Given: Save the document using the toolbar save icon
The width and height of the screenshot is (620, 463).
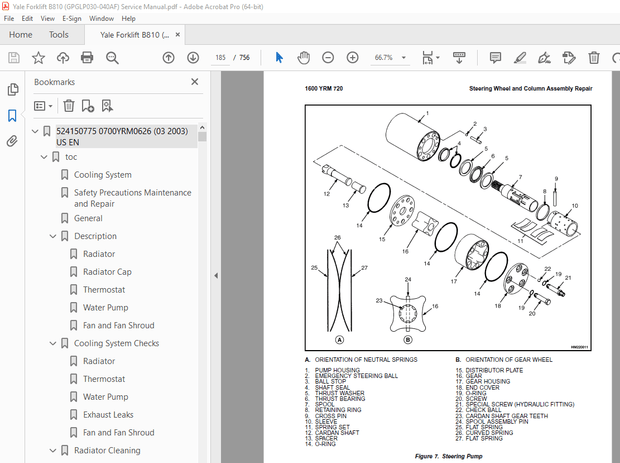Looking at the screenshot, I should (x=13, y=58).
